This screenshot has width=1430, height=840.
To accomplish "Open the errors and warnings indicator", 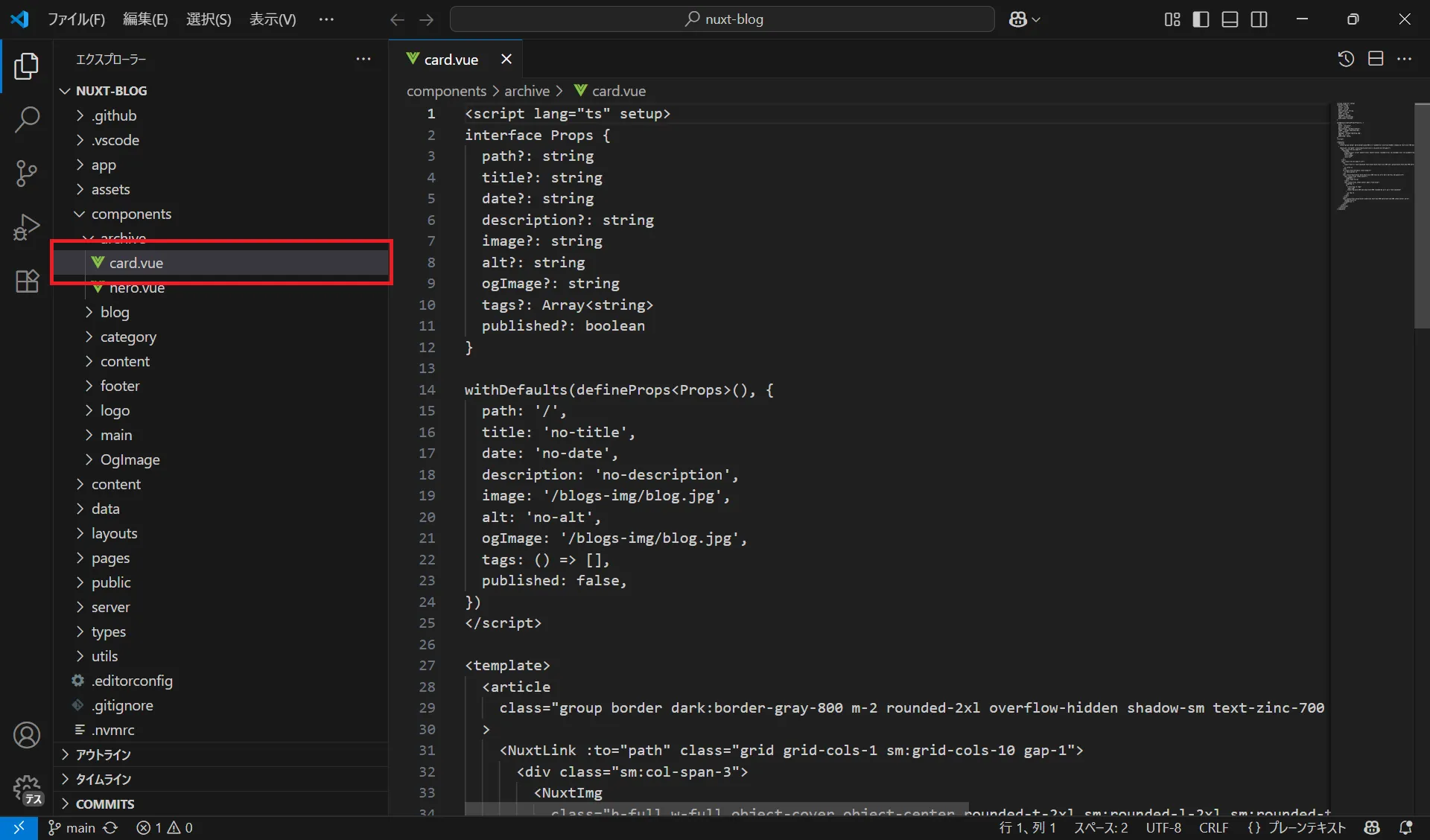I will tap(165, 827).
